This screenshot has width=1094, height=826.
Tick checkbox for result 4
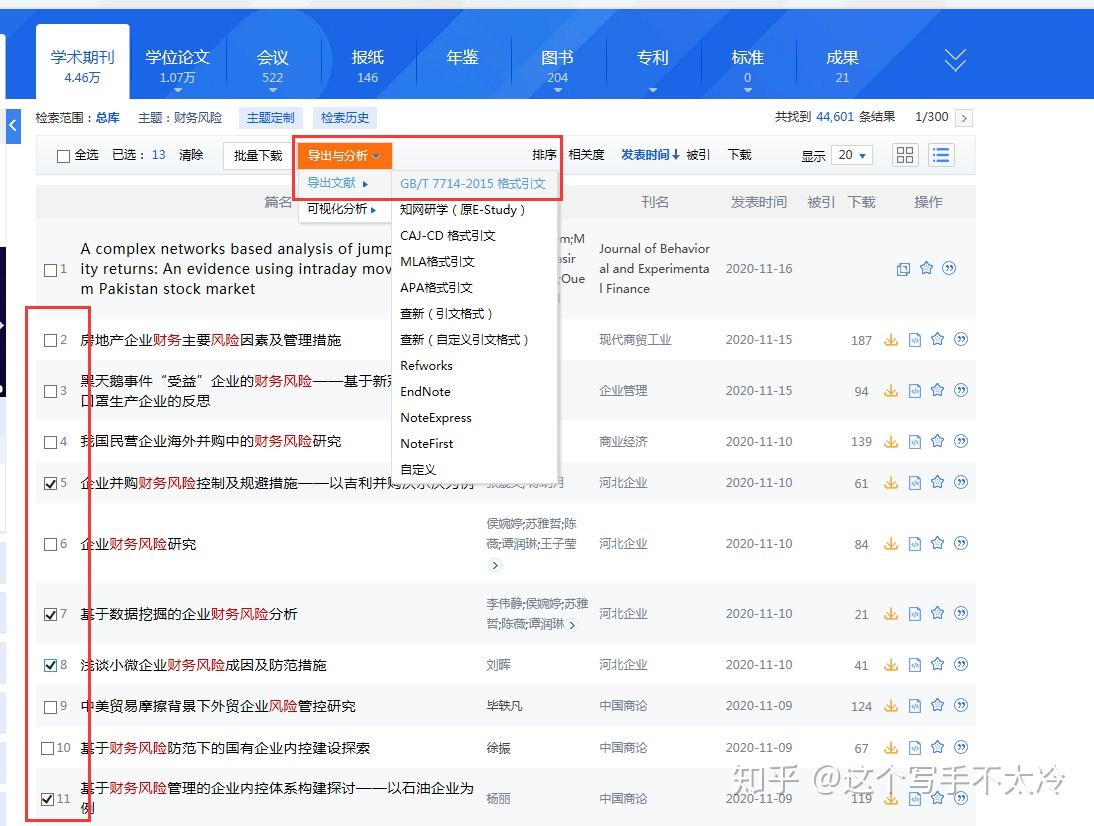tap(50, 442)
